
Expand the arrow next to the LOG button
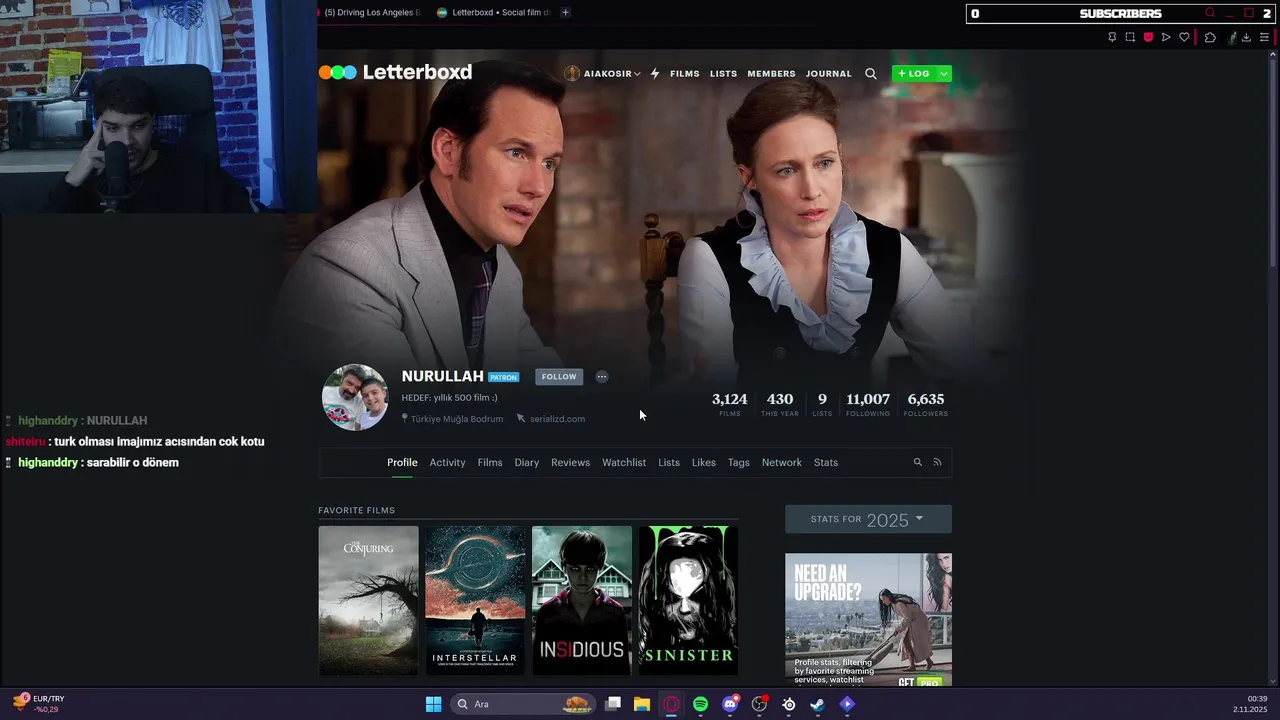coord(943,74)
